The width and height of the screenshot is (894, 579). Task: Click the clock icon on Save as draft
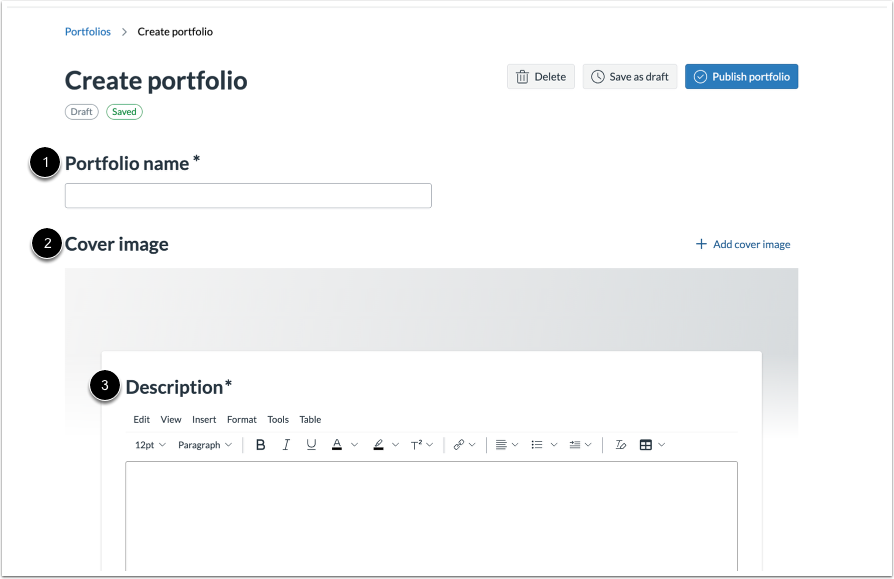tap(597, 76)
